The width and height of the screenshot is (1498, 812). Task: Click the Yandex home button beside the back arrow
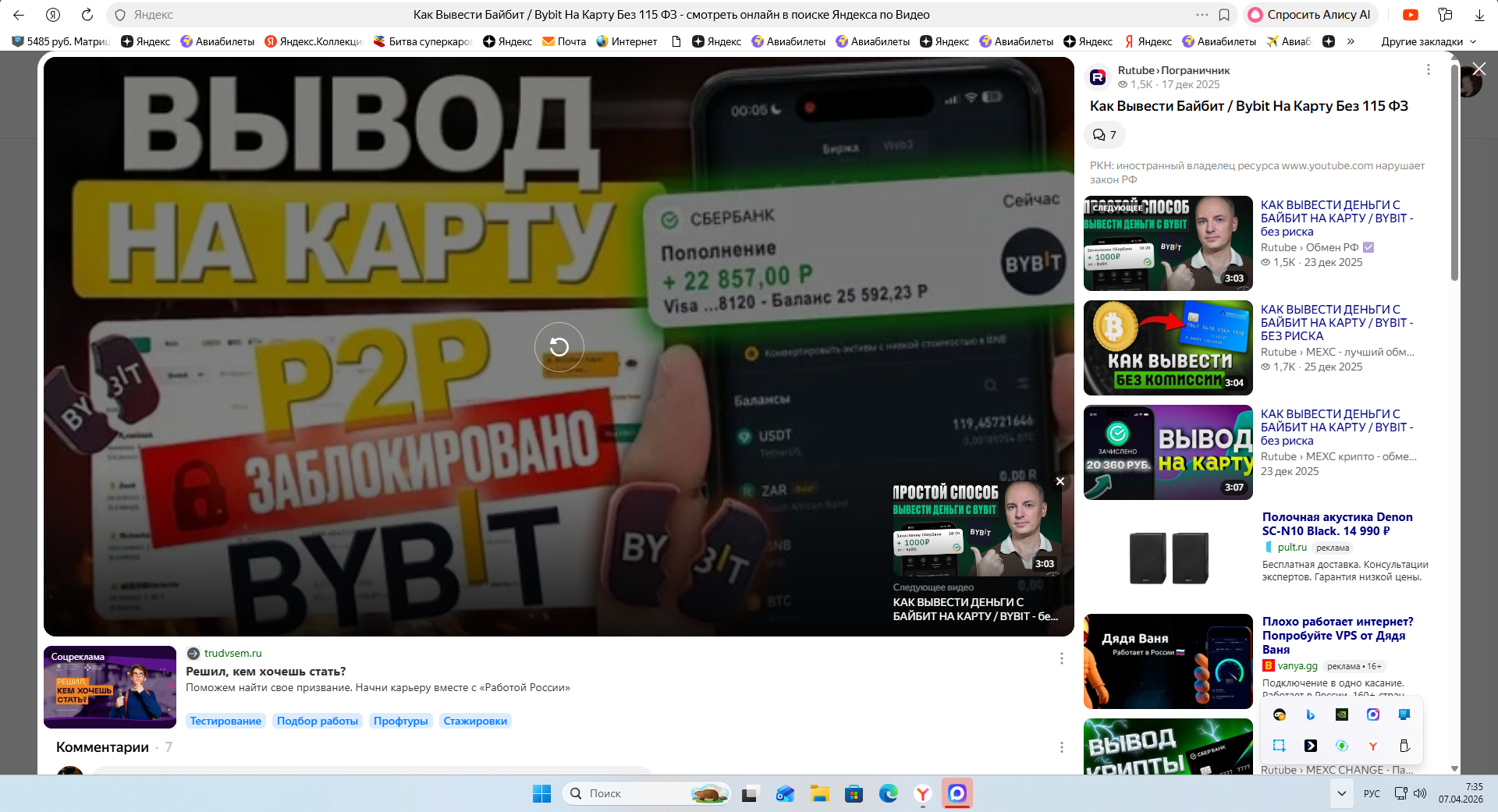tap(53, 15)
